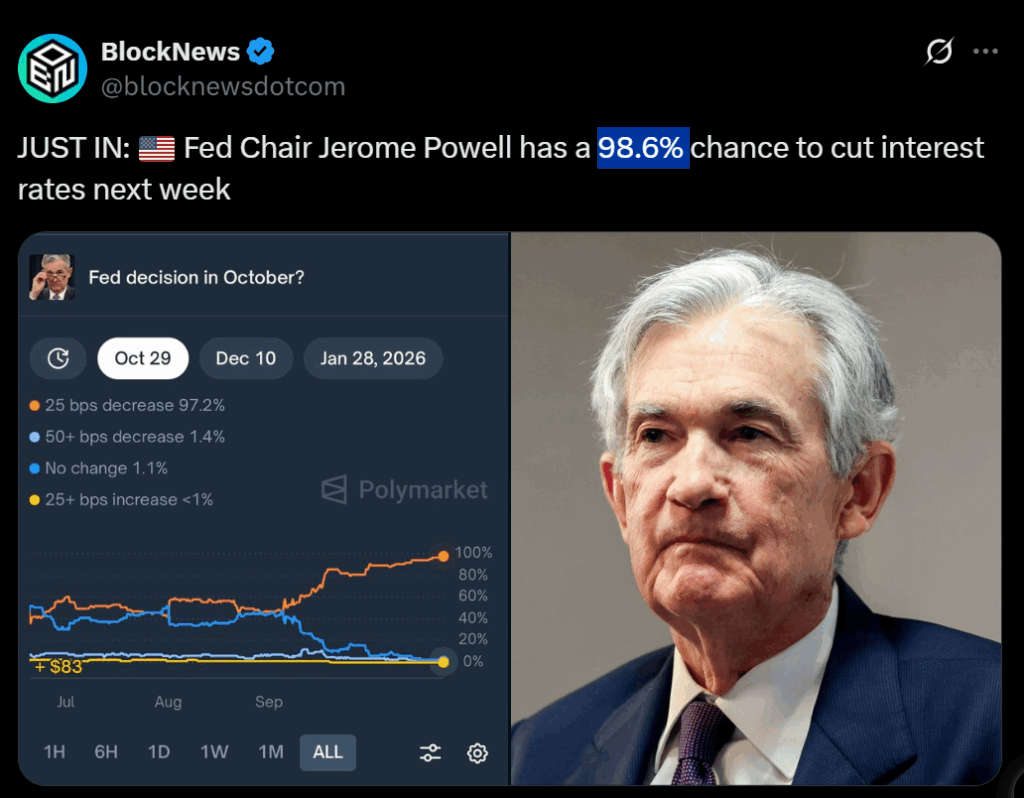This screenshot has width=1024, height=798.
Task: Select the Oct 29 date tab
Action: (x=143, y=358)
